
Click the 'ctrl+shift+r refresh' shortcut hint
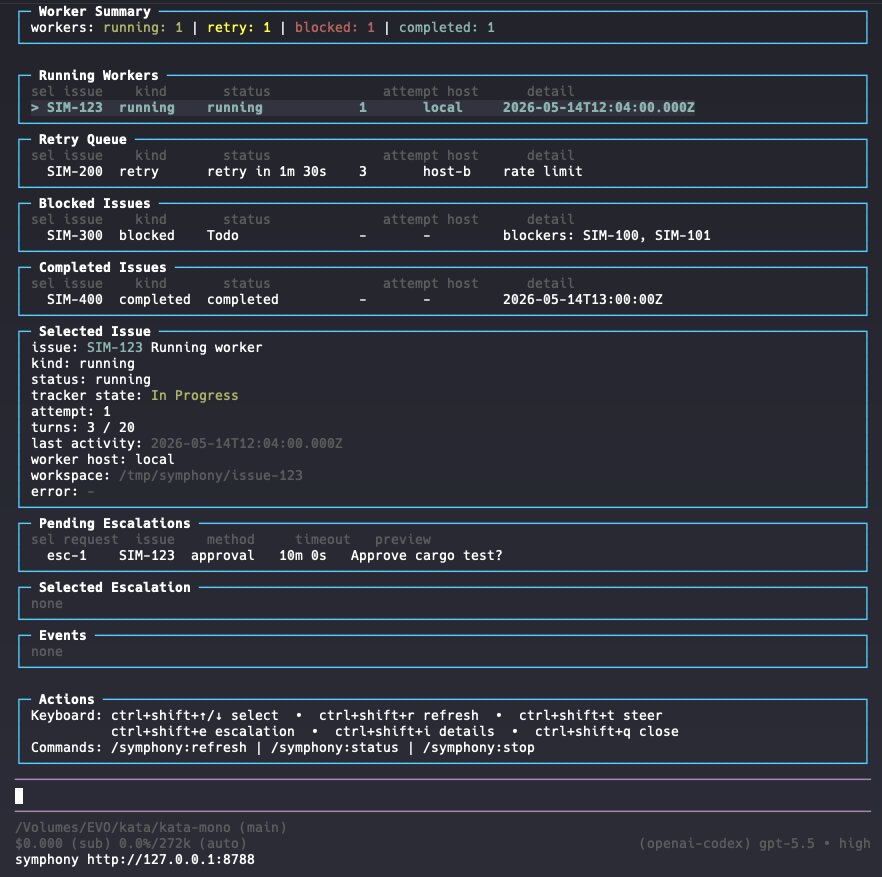pyautogui.click(x=399, y=716)
